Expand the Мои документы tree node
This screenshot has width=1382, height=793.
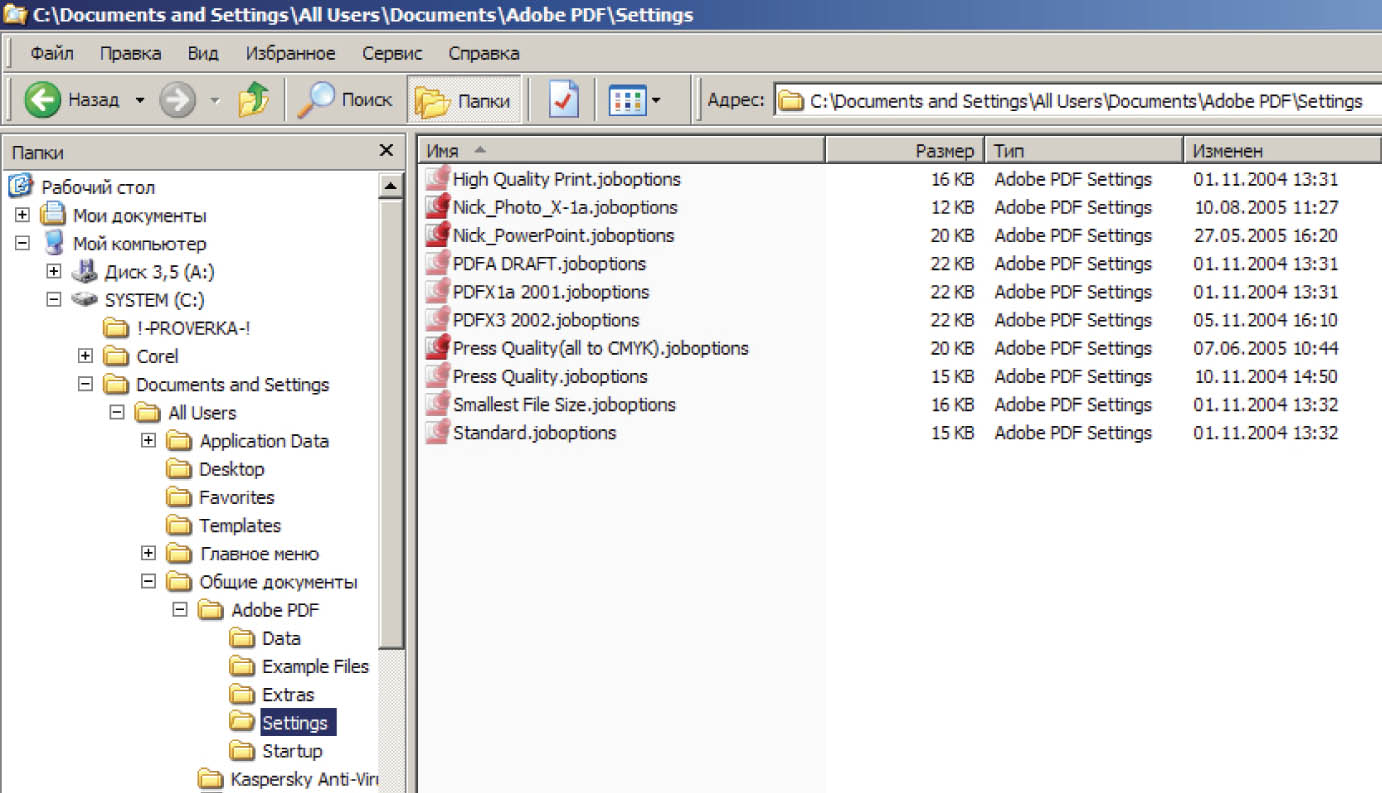(22, 215)
